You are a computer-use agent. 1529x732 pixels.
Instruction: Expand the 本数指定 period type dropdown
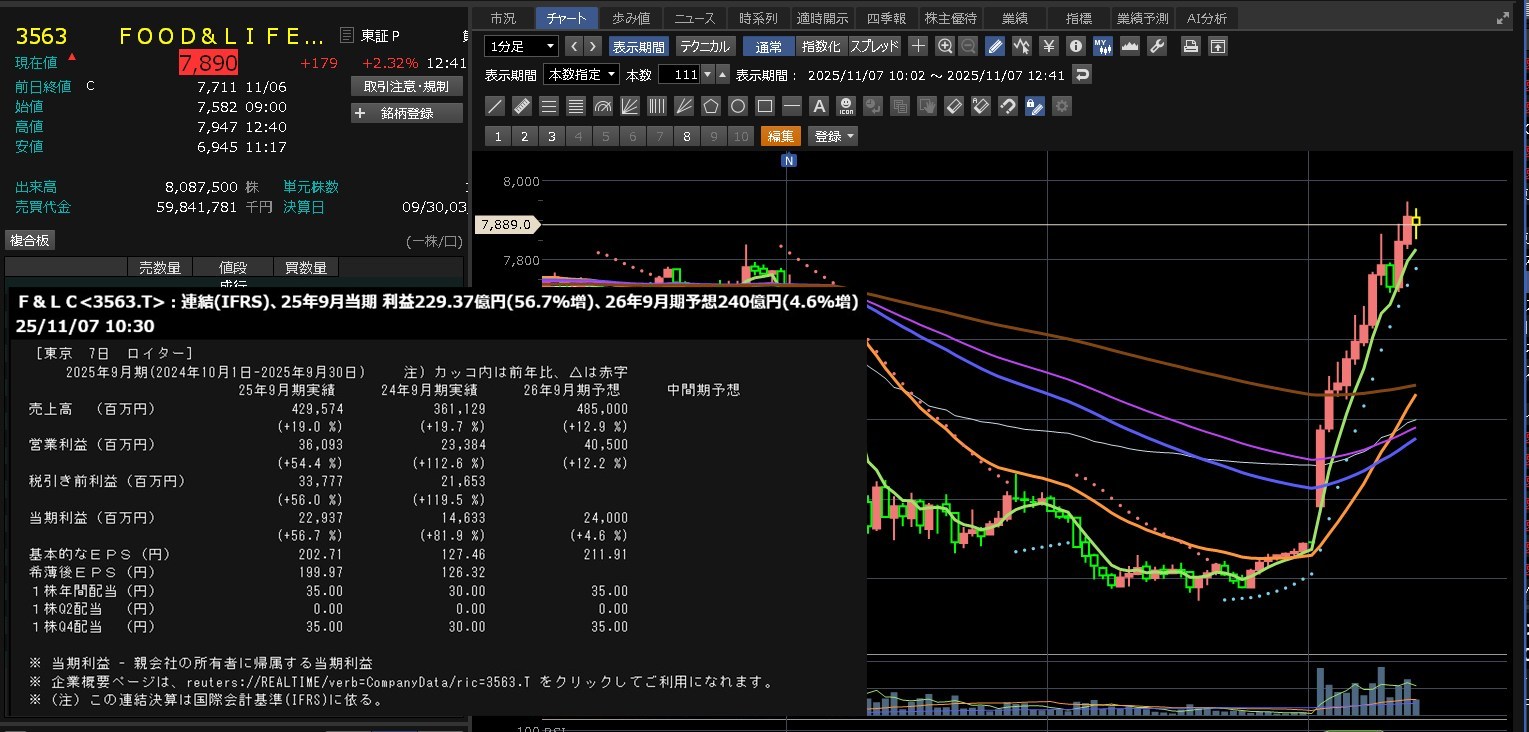(x=580, y=75)
